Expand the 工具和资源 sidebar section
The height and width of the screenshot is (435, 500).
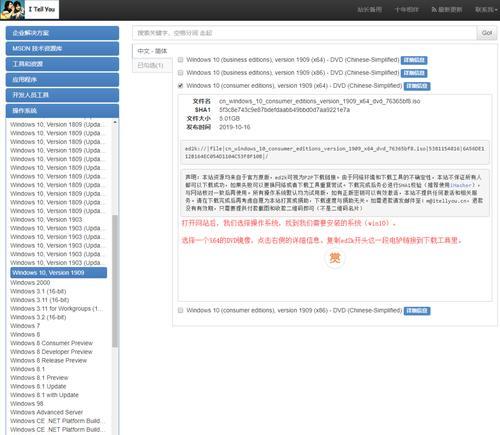click(x=62, y=64)
